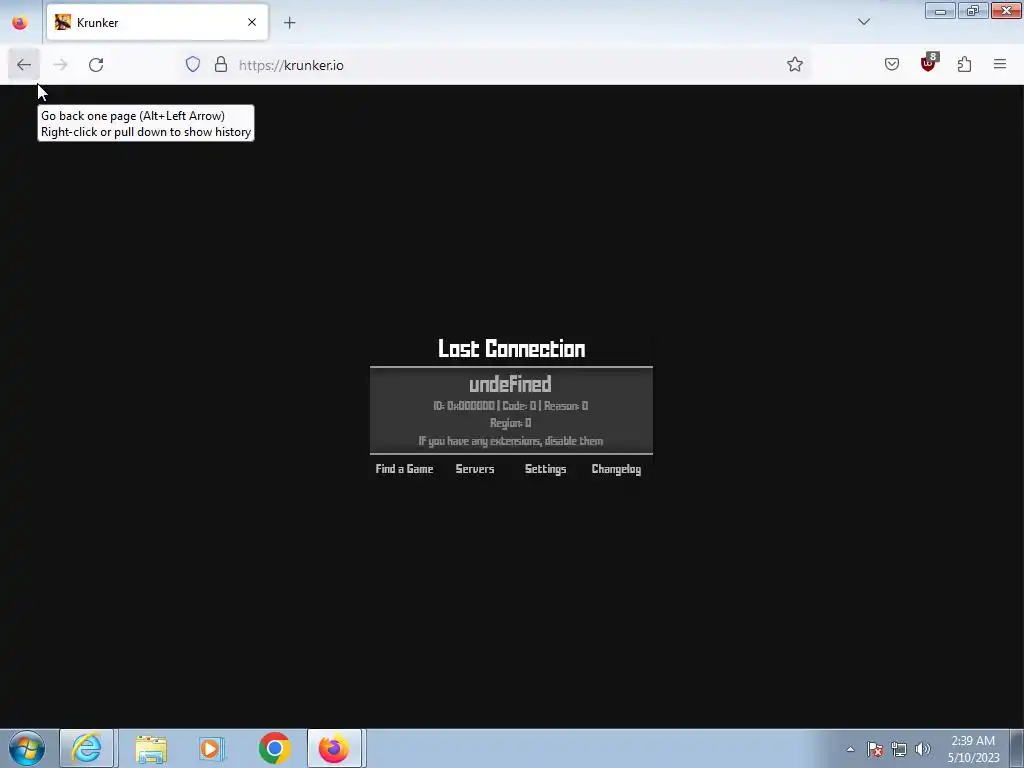Click the Firefox taskbar icon
The width and height of the screenshot is (1024, 768).
pos(334,748)
